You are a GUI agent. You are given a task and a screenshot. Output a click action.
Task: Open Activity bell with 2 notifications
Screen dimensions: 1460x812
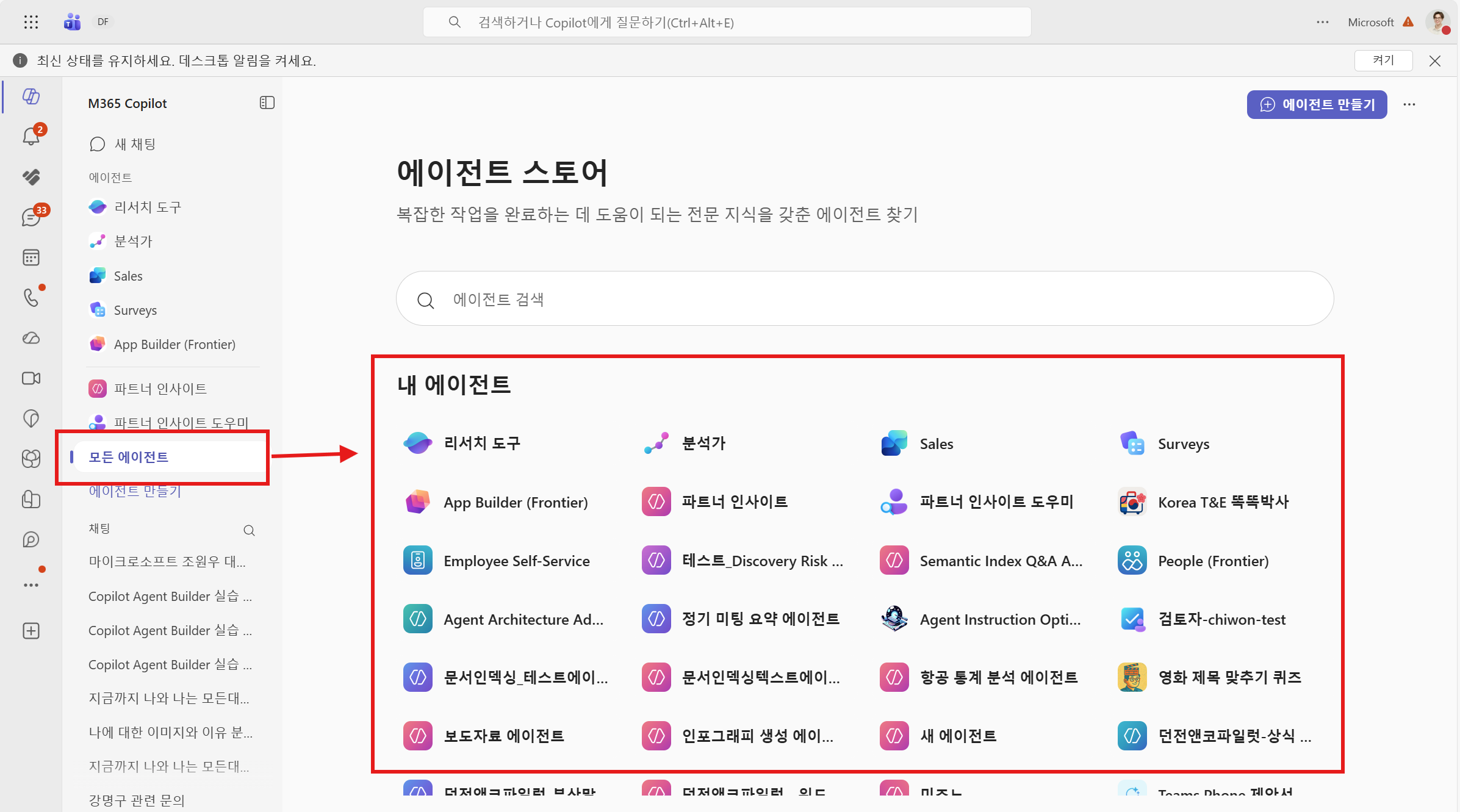point(31,135)
